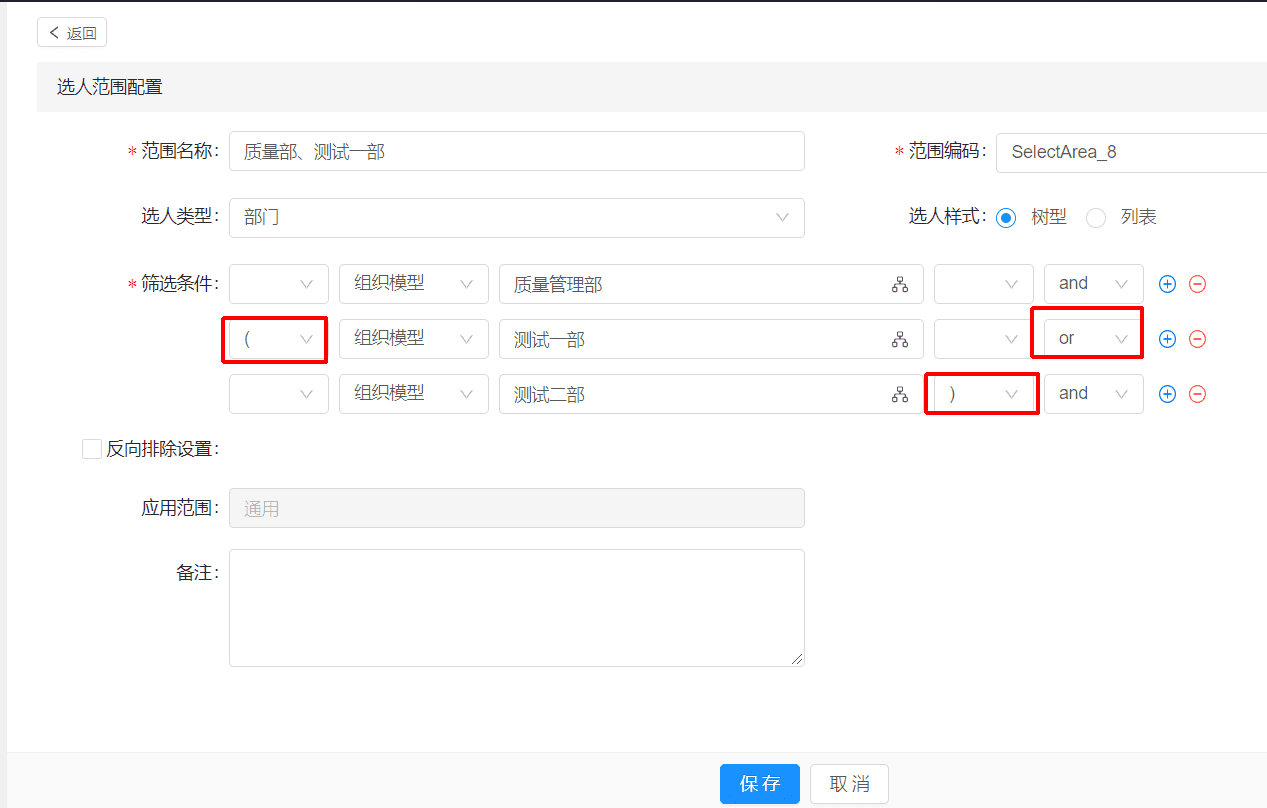Open 组织模型 dropdown in 测试一部 row
This screenshot has height=808, width=1267.
tap(414, 339)
